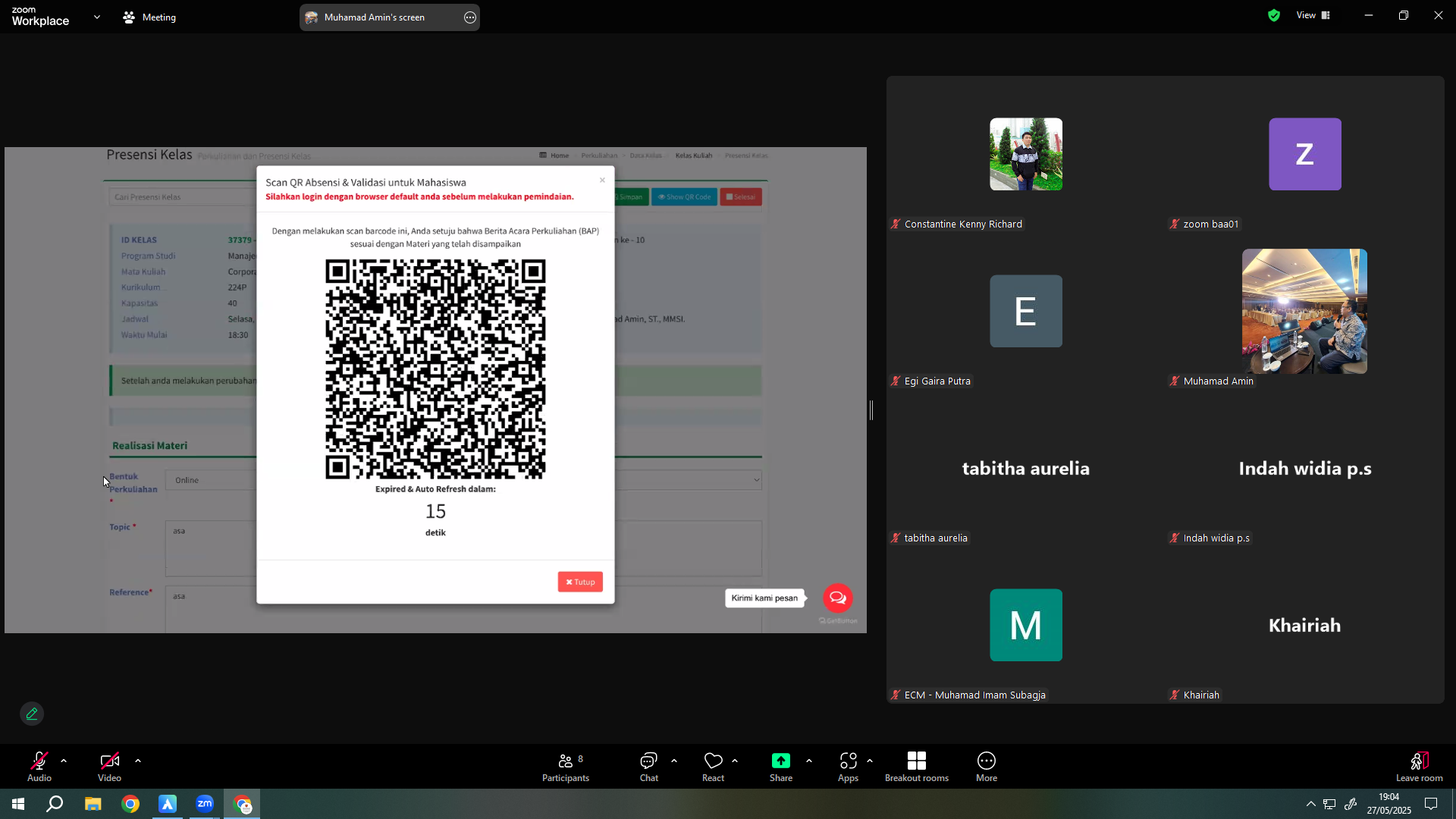Click the Kelas Kuliah breadcrumb link

(x=694, y=155)
